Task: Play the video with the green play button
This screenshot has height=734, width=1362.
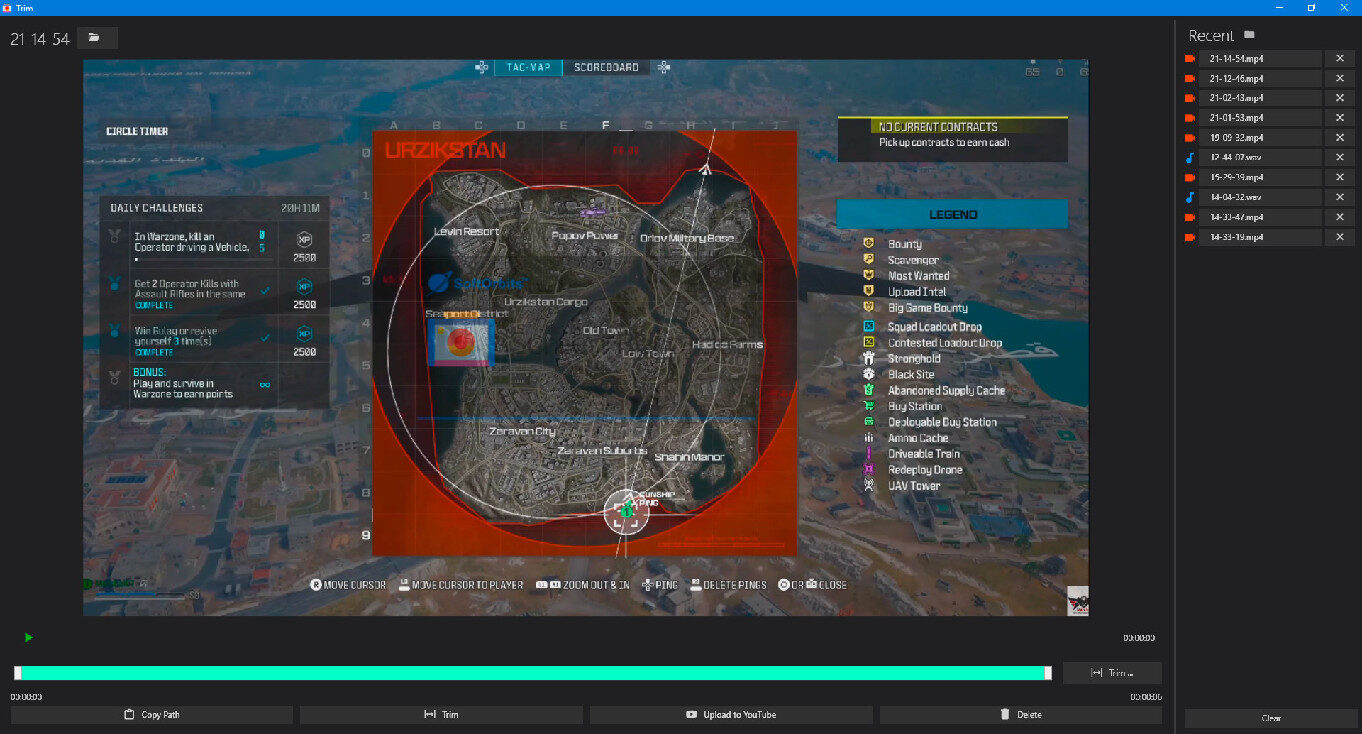Action: point(28,637)
